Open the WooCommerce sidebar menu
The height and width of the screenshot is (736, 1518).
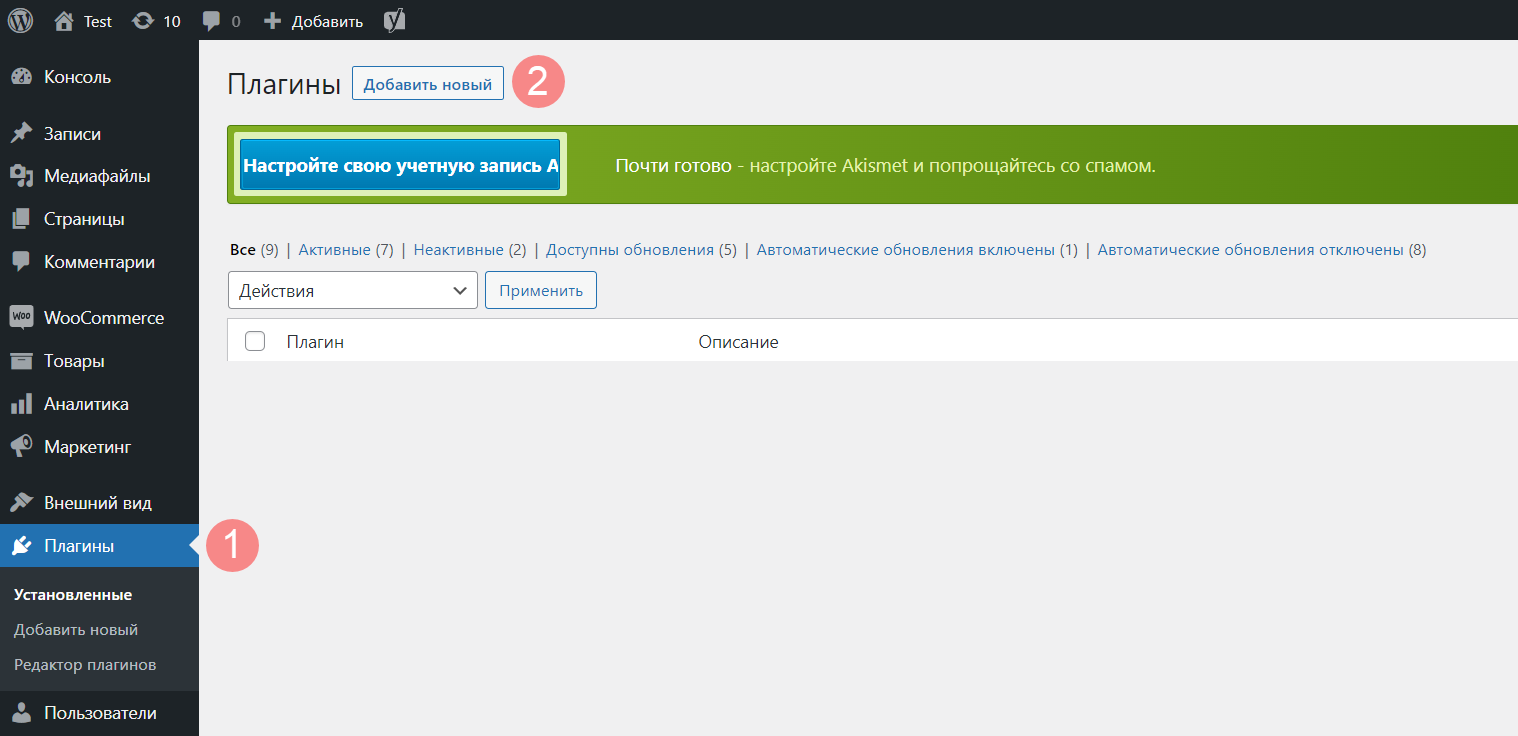tap(103, 318)
